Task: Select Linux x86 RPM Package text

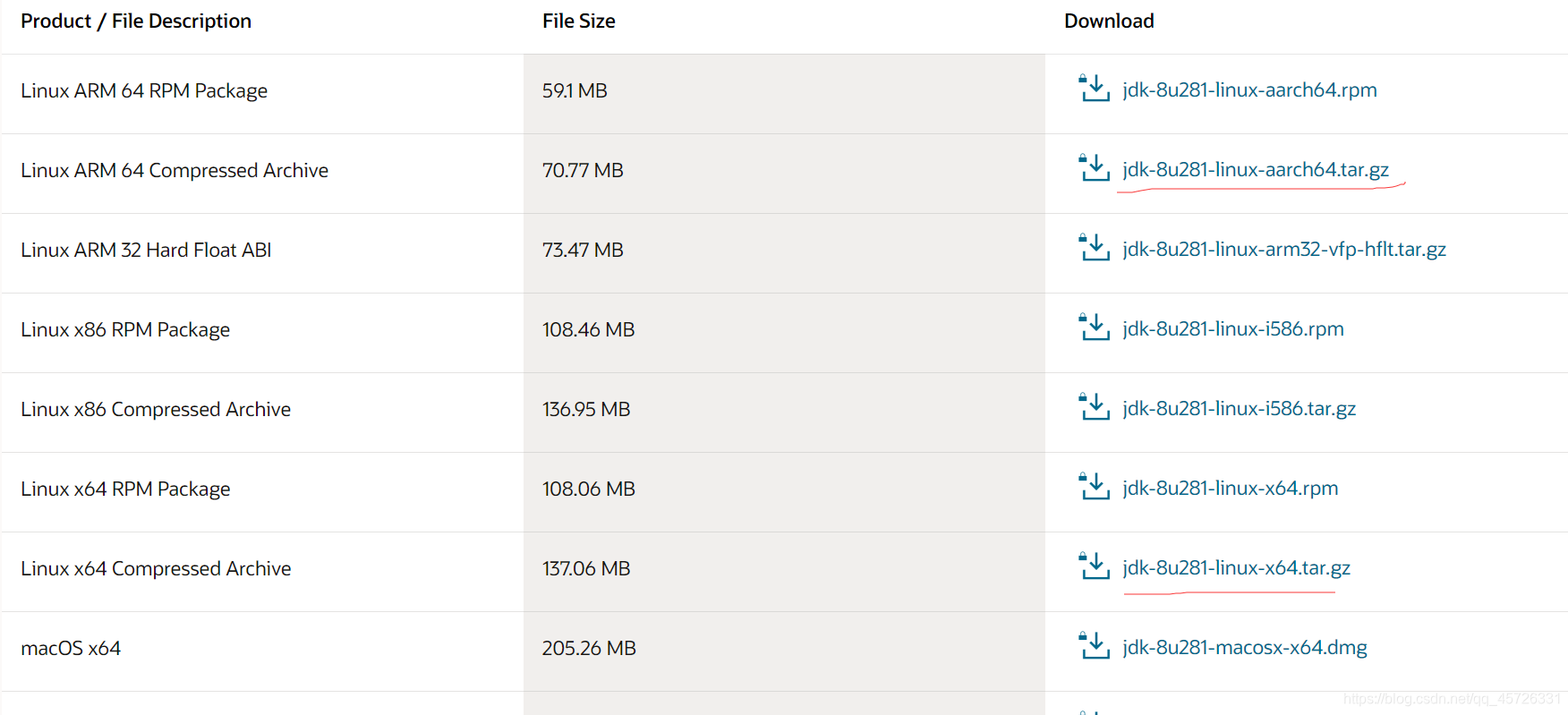Action: click(125, 330)
